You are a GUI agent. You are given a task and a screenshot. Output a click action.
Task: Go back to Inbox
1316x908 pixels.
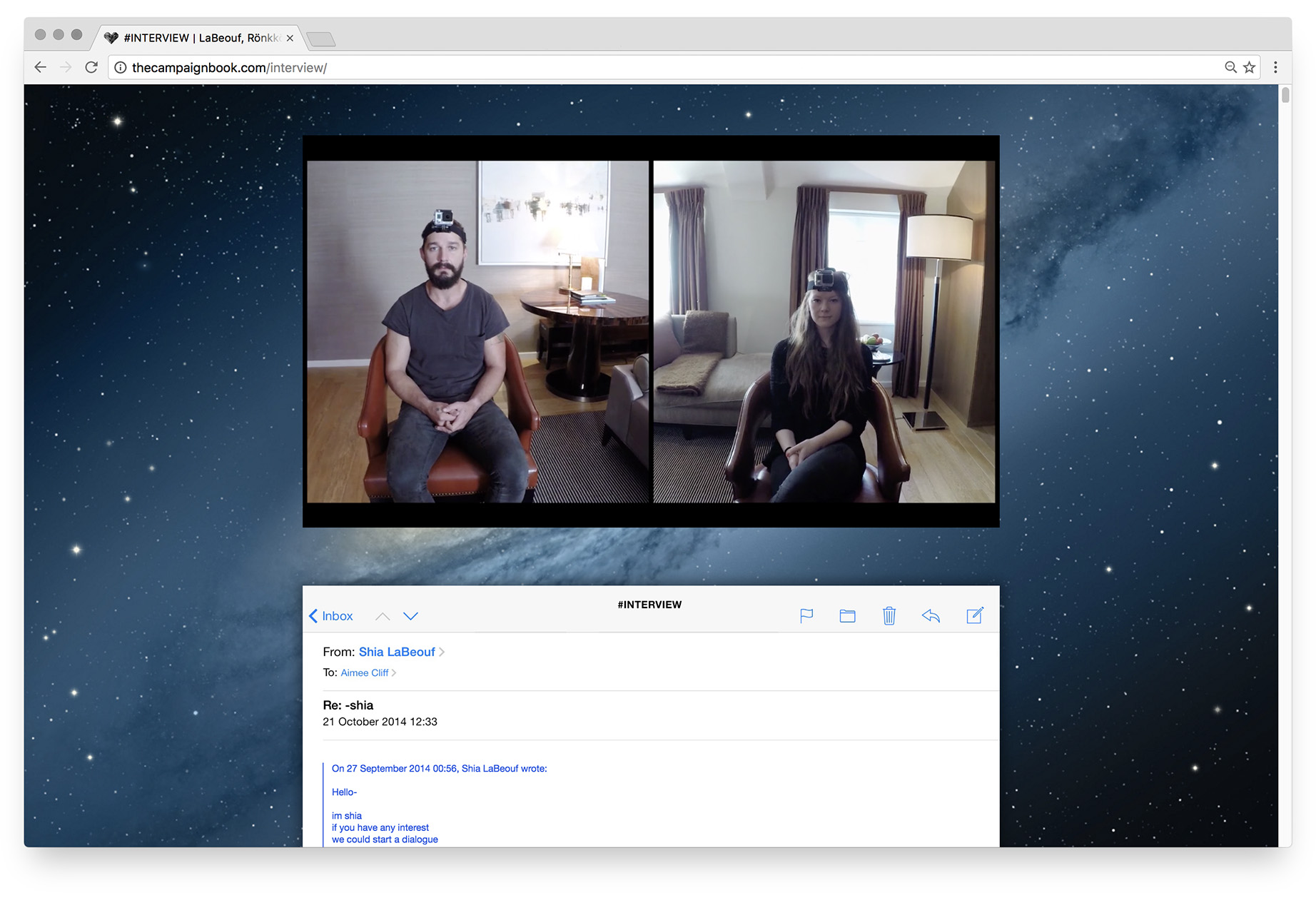pos(331,616)
